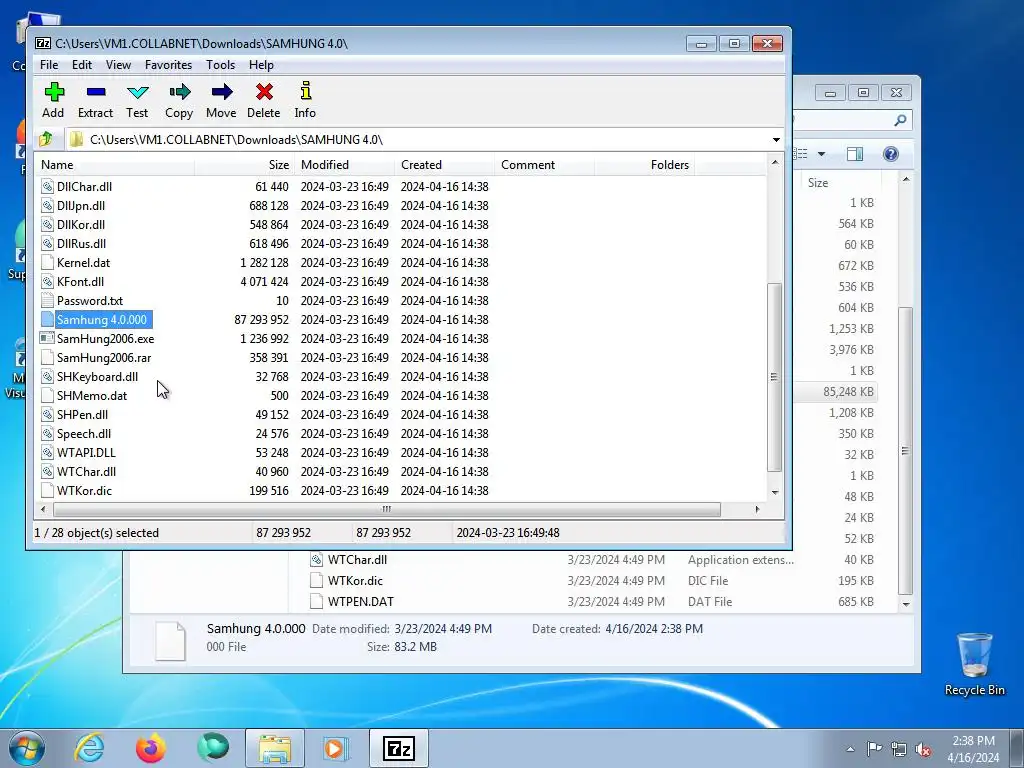
Task: Open the address path dropdown arrow
Action: pos(776,140)
